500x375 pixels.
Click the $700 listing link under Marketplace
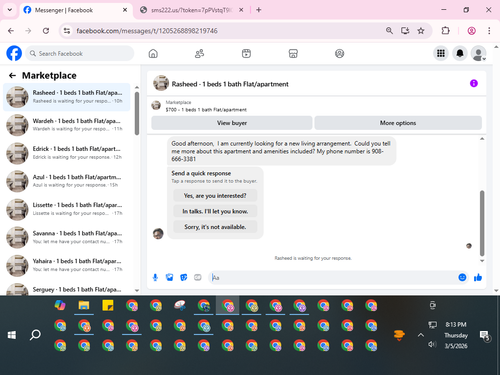[206, 110]
